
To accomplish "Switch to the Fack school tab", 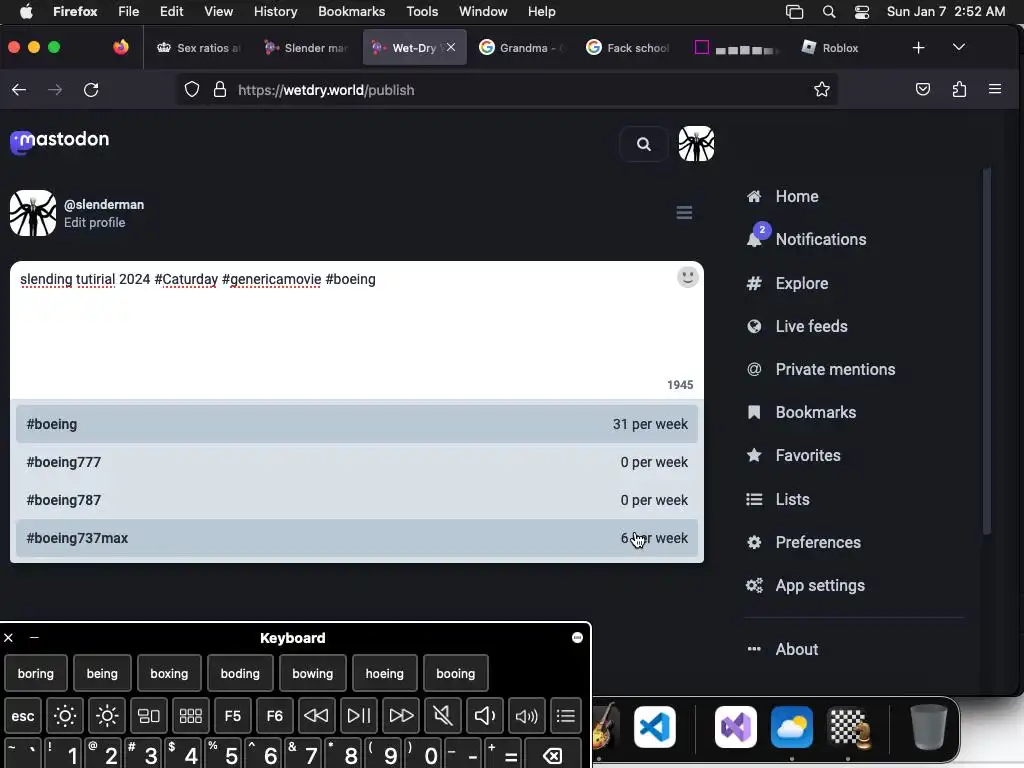I will (628, 48).
